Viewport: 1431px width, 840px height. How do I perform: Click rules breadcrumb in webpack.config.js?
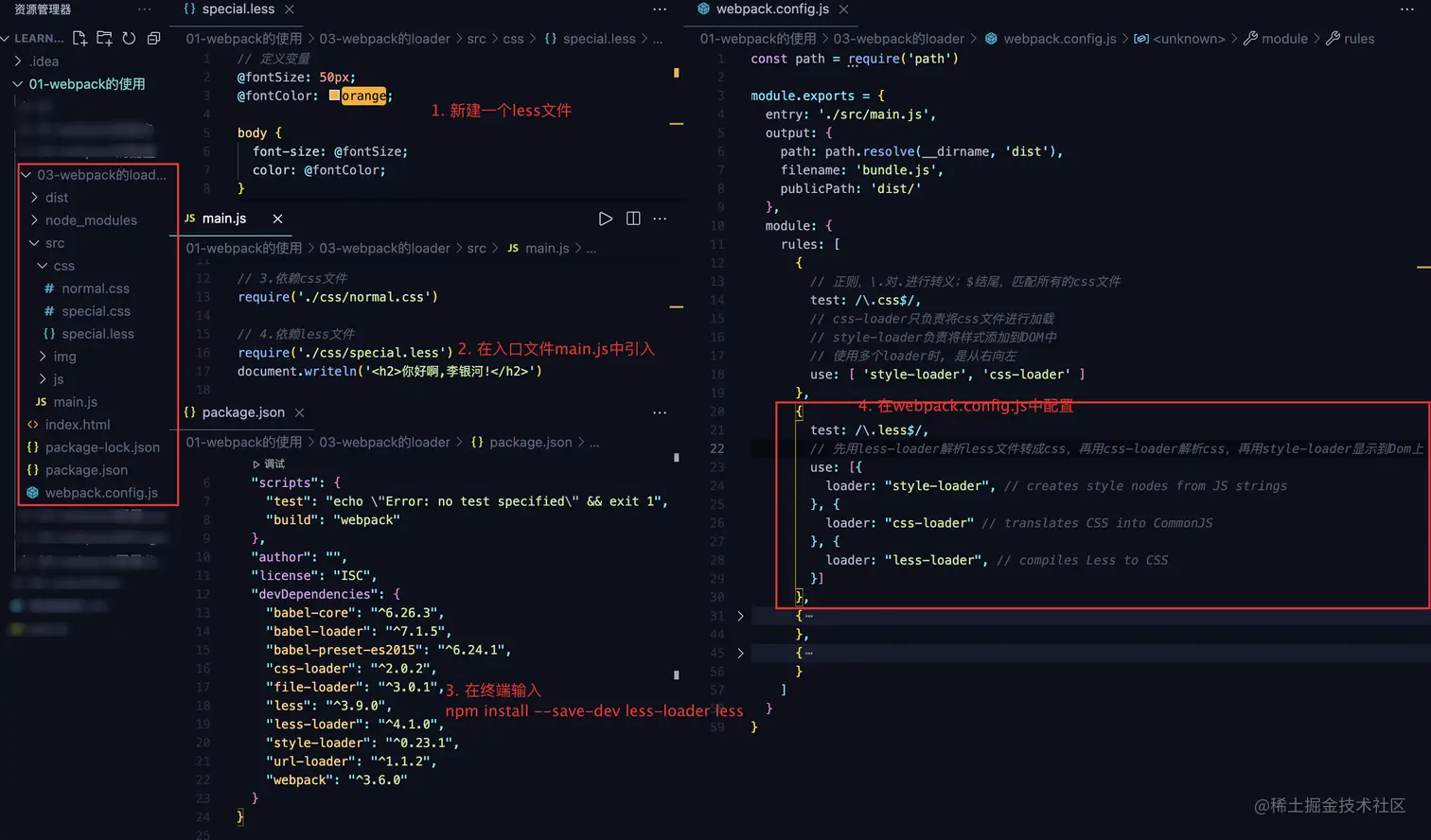1359,39
